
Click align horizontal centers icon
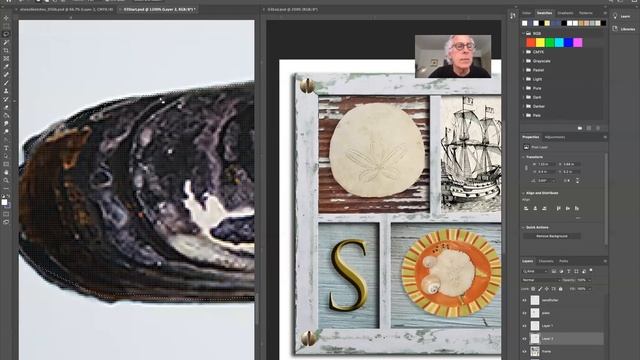tap(535, 209)
